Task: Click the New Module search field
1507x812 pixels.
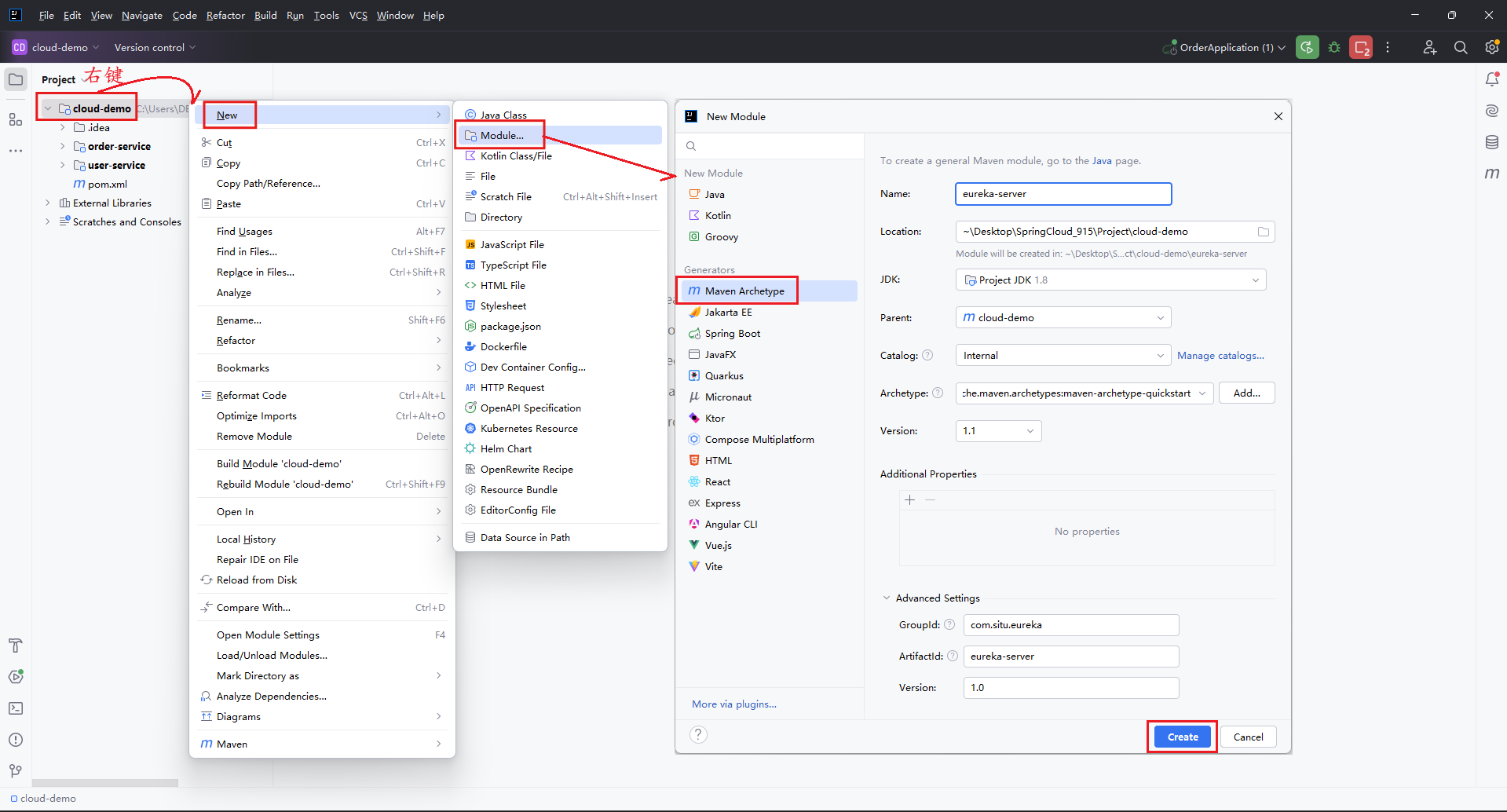Action: click(x=770, y=146)
